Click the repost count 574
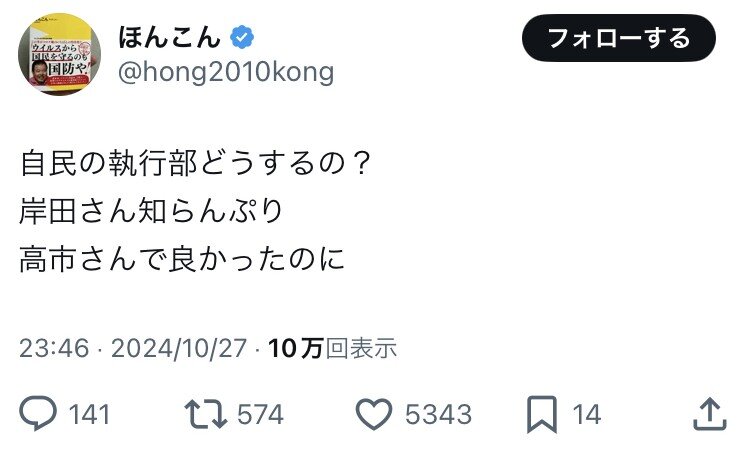Image resolution: width=750 pixels, height=453 pixels. coord(260,414)
